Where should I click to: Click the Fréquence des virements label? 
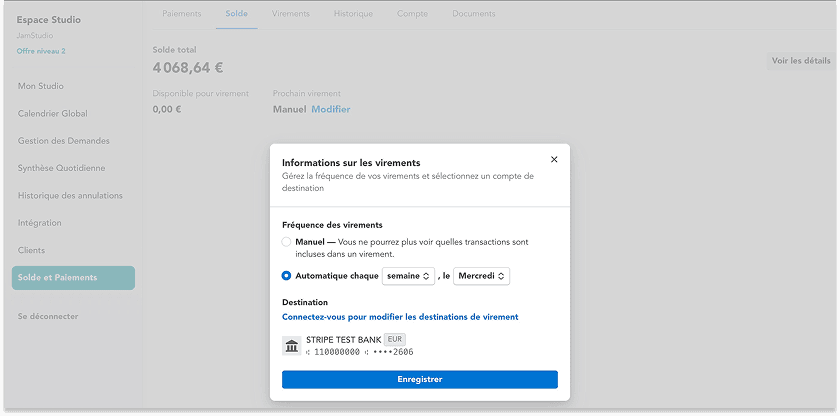pos(332,225)
